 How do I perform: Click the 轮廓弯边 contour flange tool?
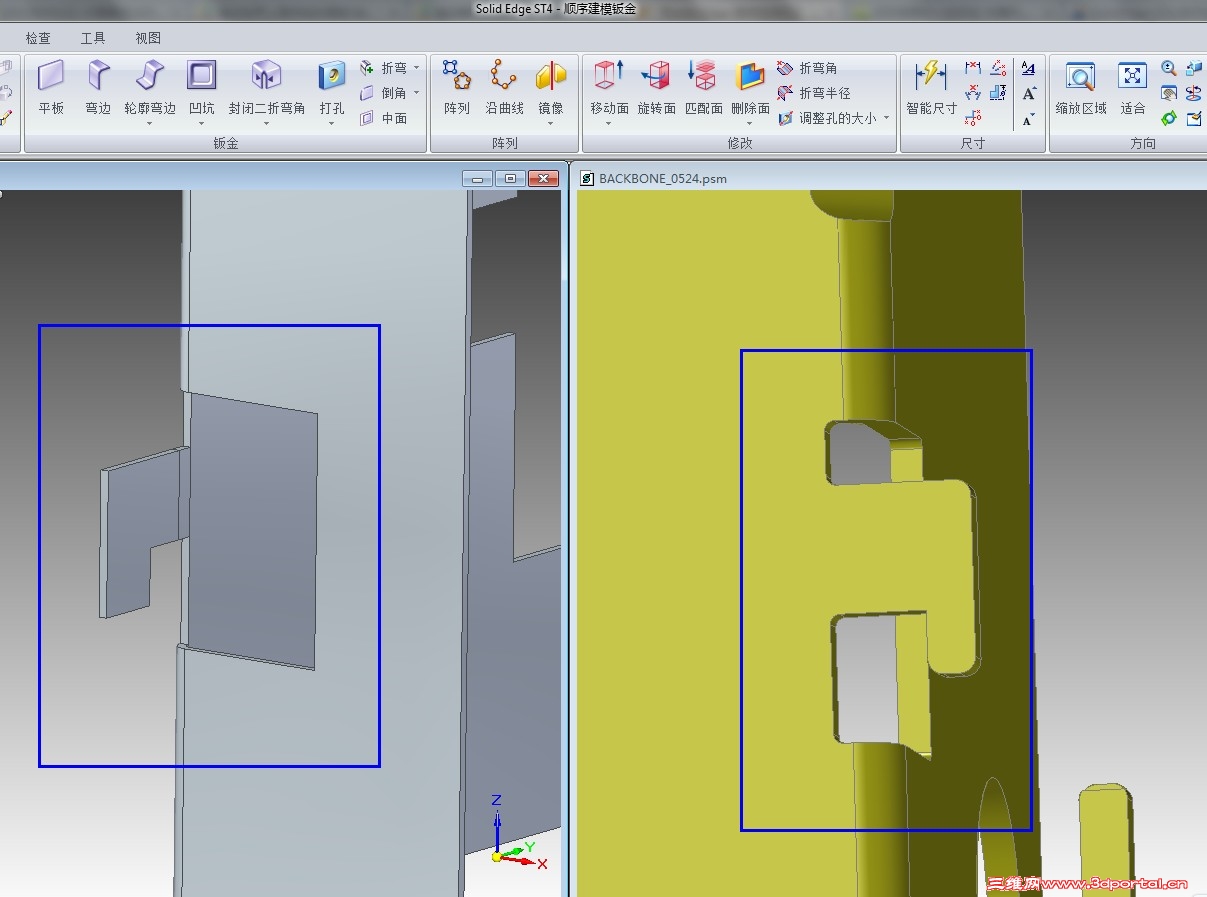(x=150, y=87)
